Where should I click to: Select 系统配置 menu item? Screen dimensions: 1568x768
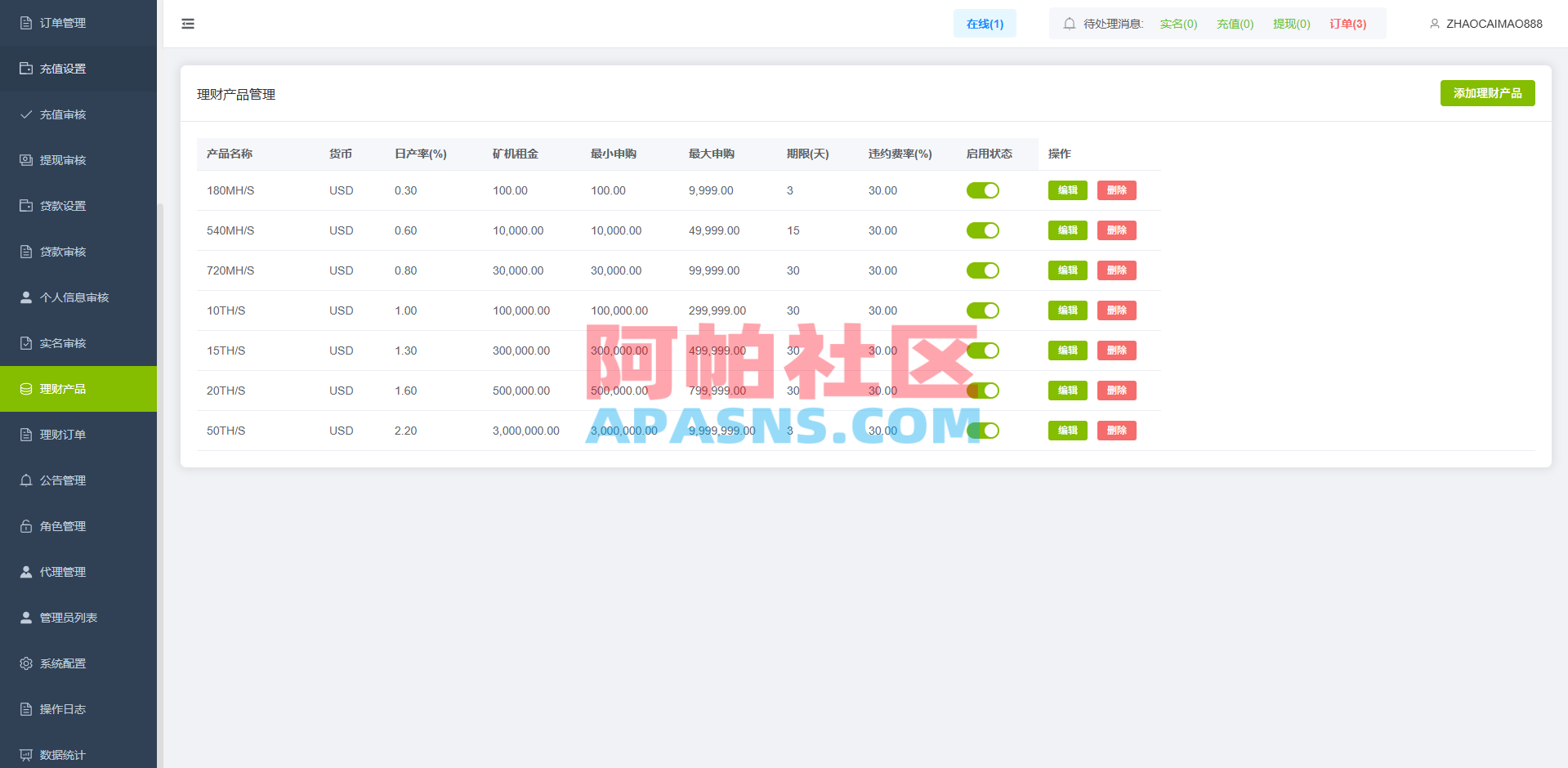[x=78, y=663]
